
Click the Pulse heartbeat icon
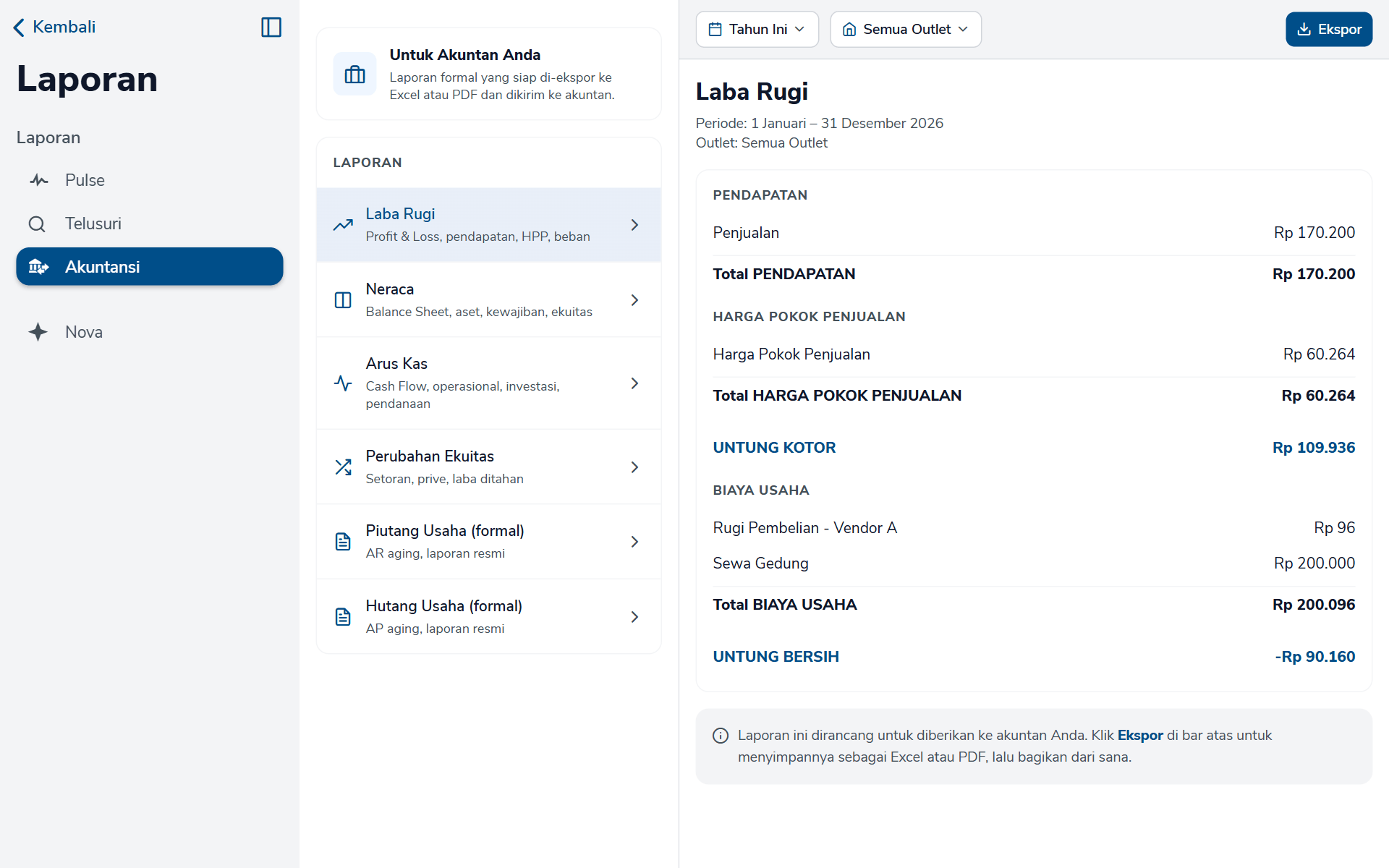click(x=38, y=180)
